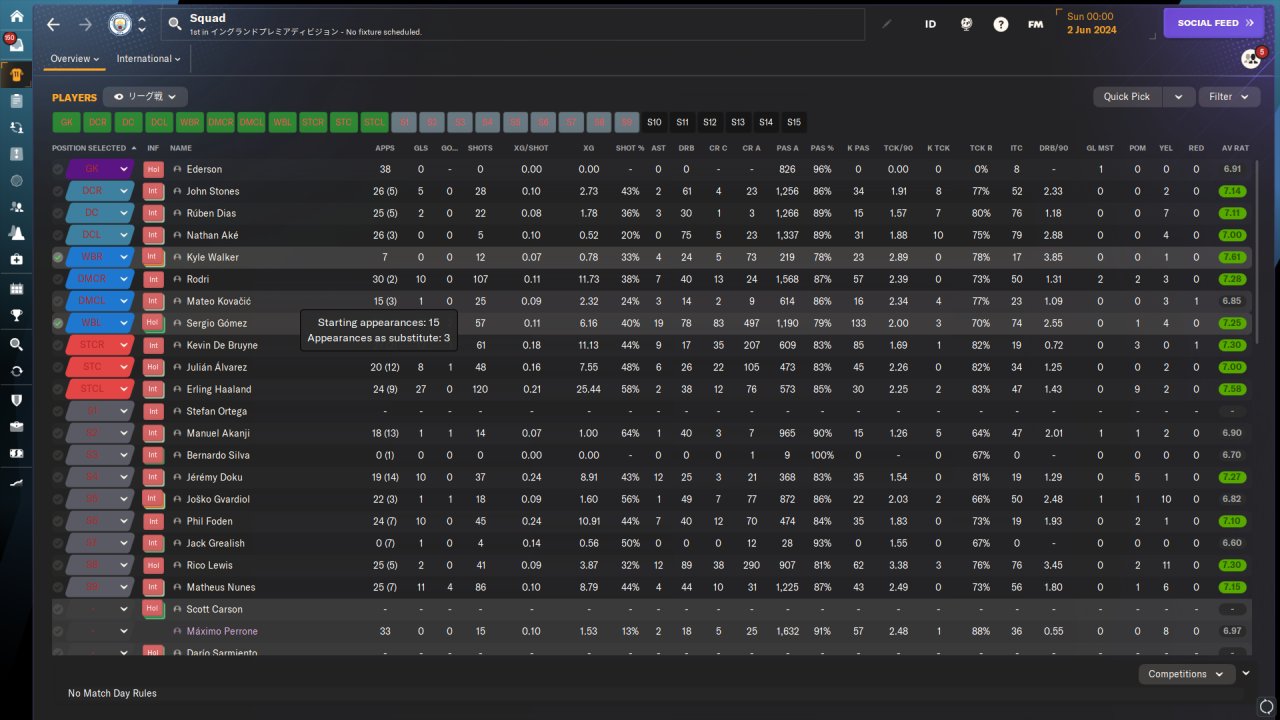Screen dimensions: 1280x720
Task: Click the player list vertical scrollbar
Action: click(1257, 250)
